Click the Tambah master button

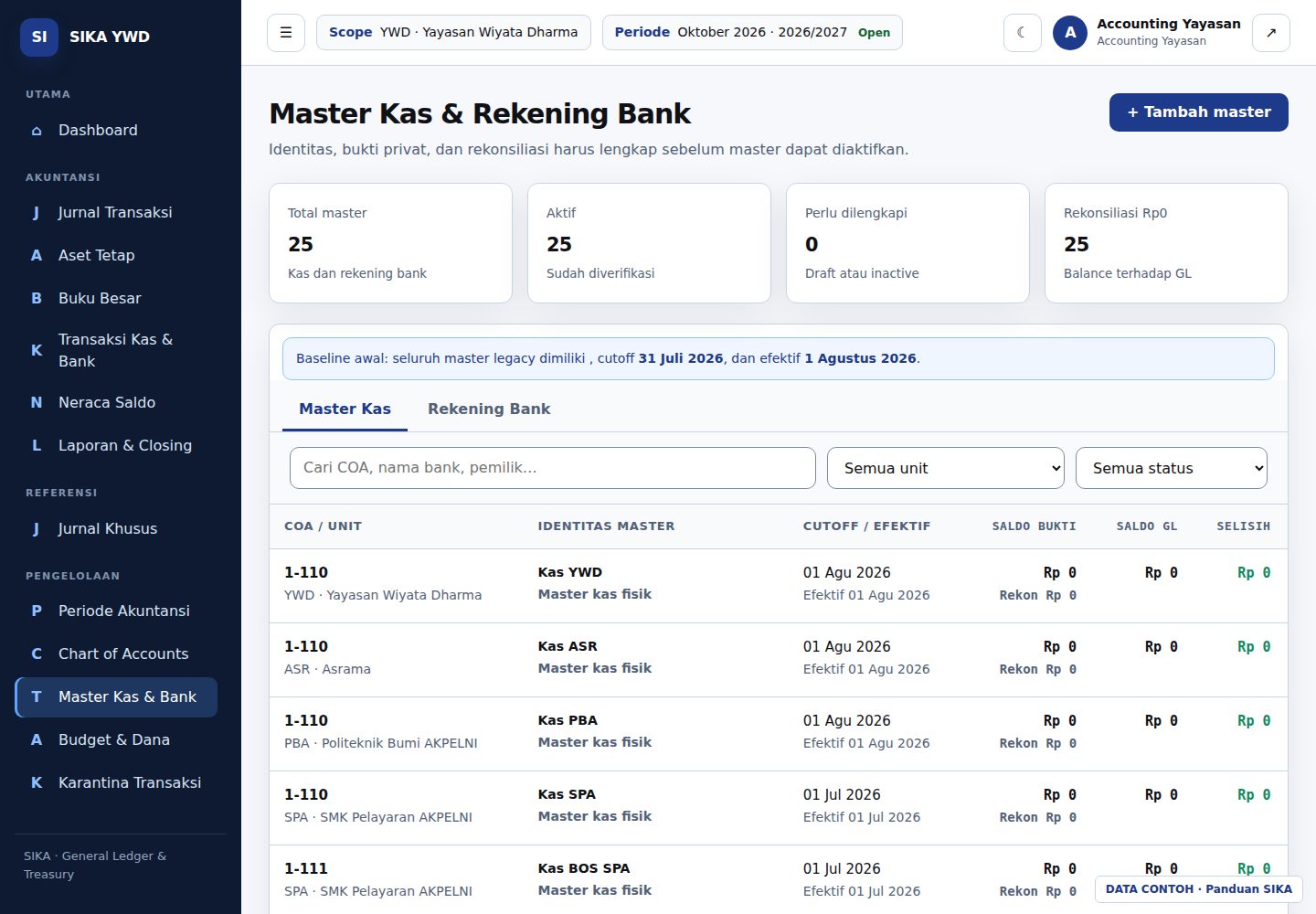coord(1199,112)
